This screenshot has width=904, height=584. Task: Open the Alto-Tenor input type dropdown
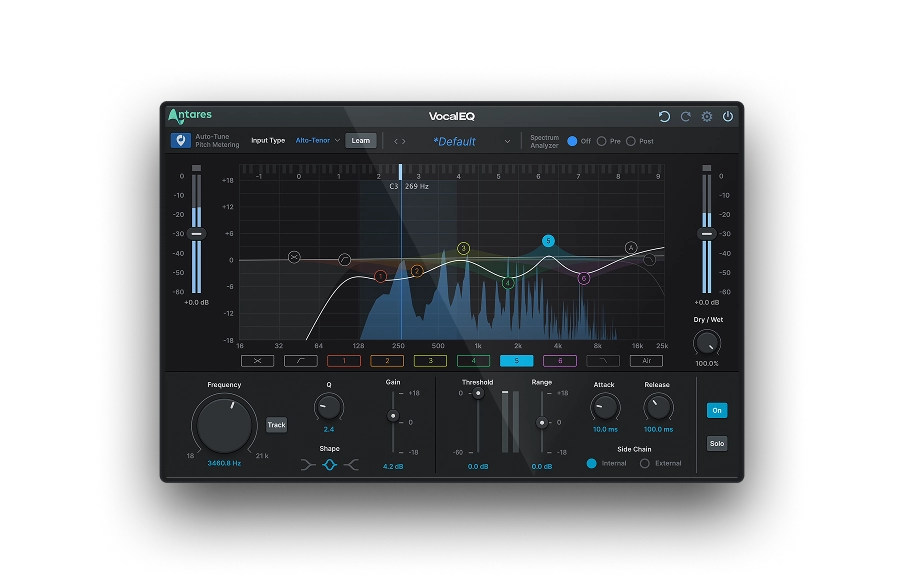pyautogui.click(x=318, y=141)
